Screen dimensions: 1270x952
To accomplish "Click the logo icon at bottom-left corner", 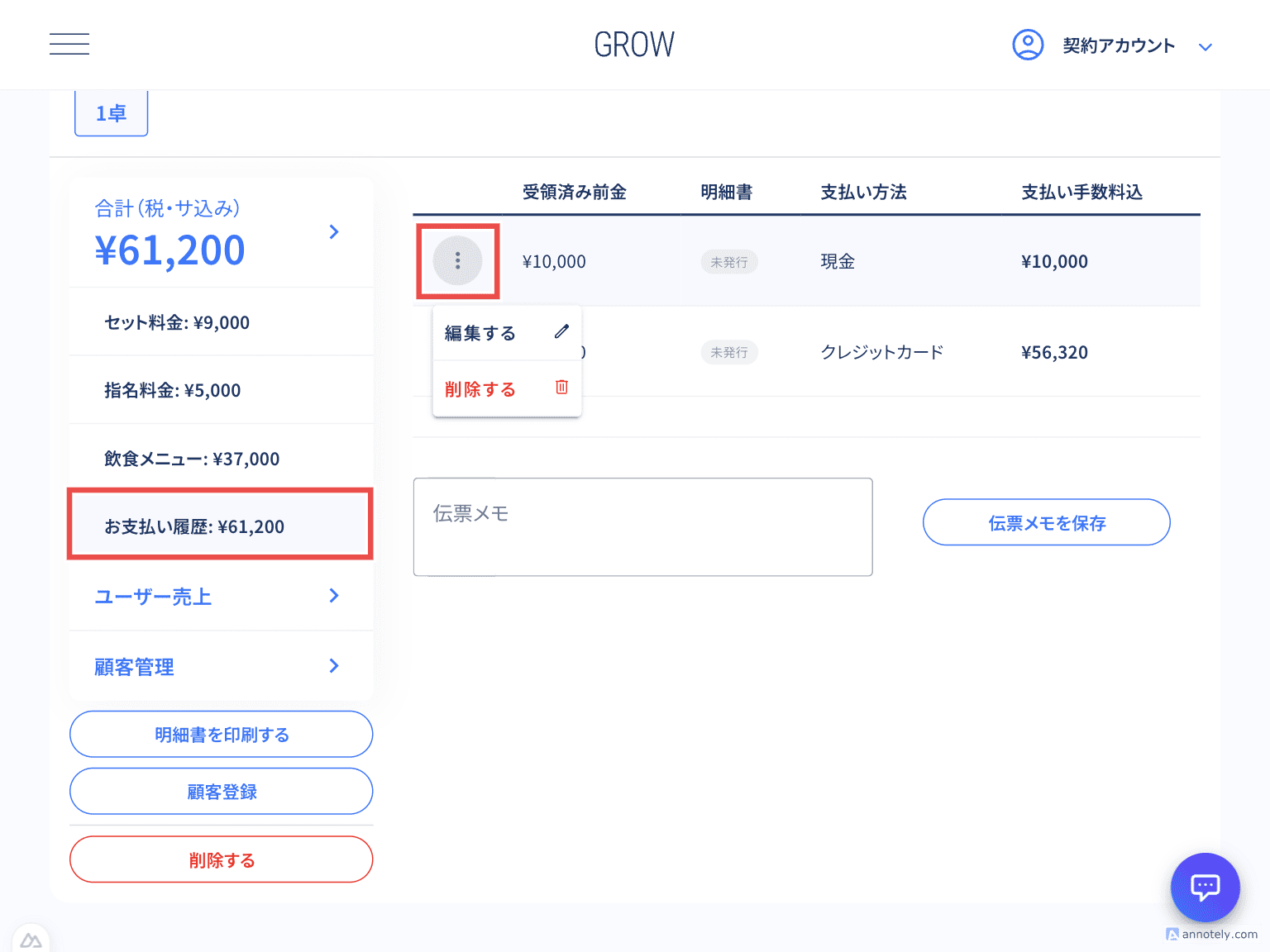I will 31,940.
